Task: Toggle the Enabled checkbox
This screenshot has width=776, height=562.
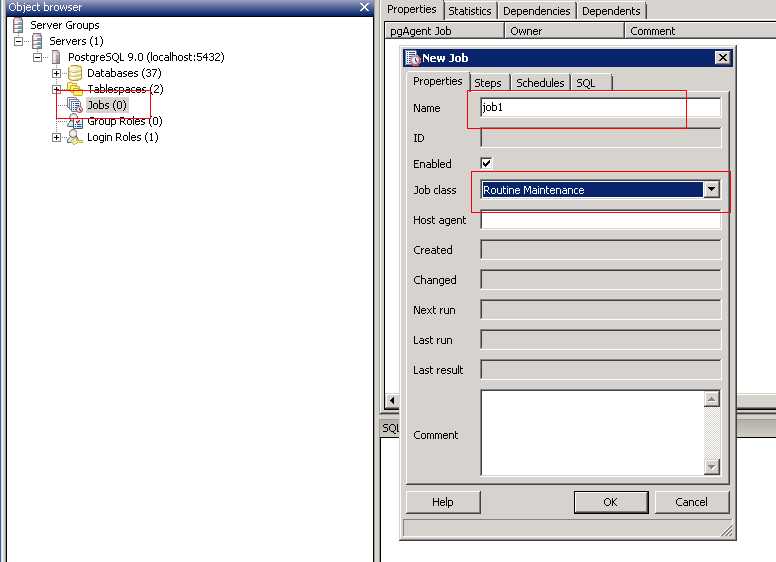Action: tap(486, 163)
